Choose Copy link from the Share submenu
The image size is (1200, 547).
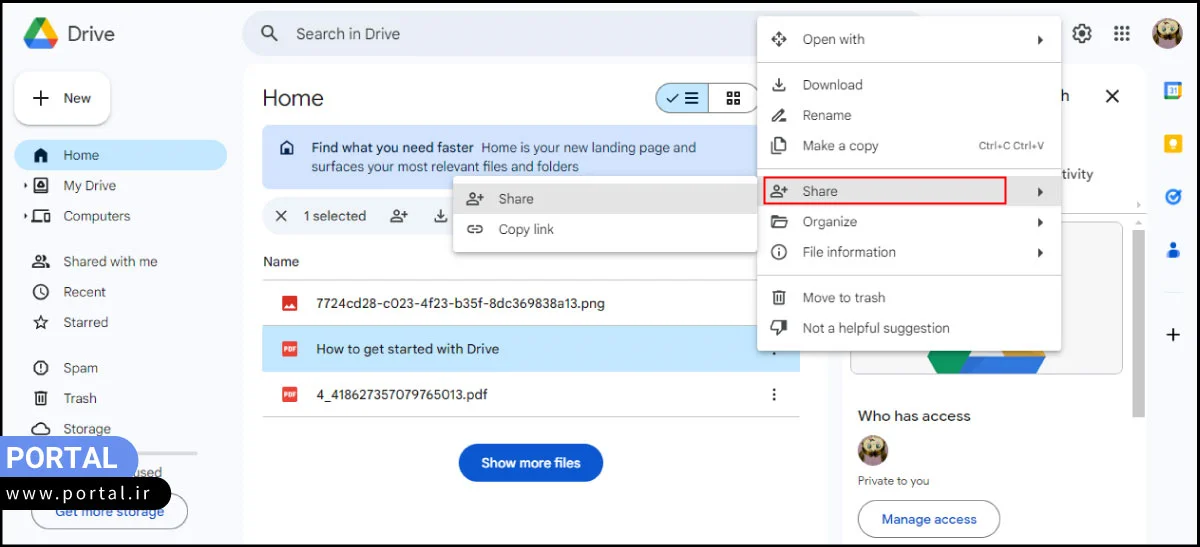tap(526, 230)
